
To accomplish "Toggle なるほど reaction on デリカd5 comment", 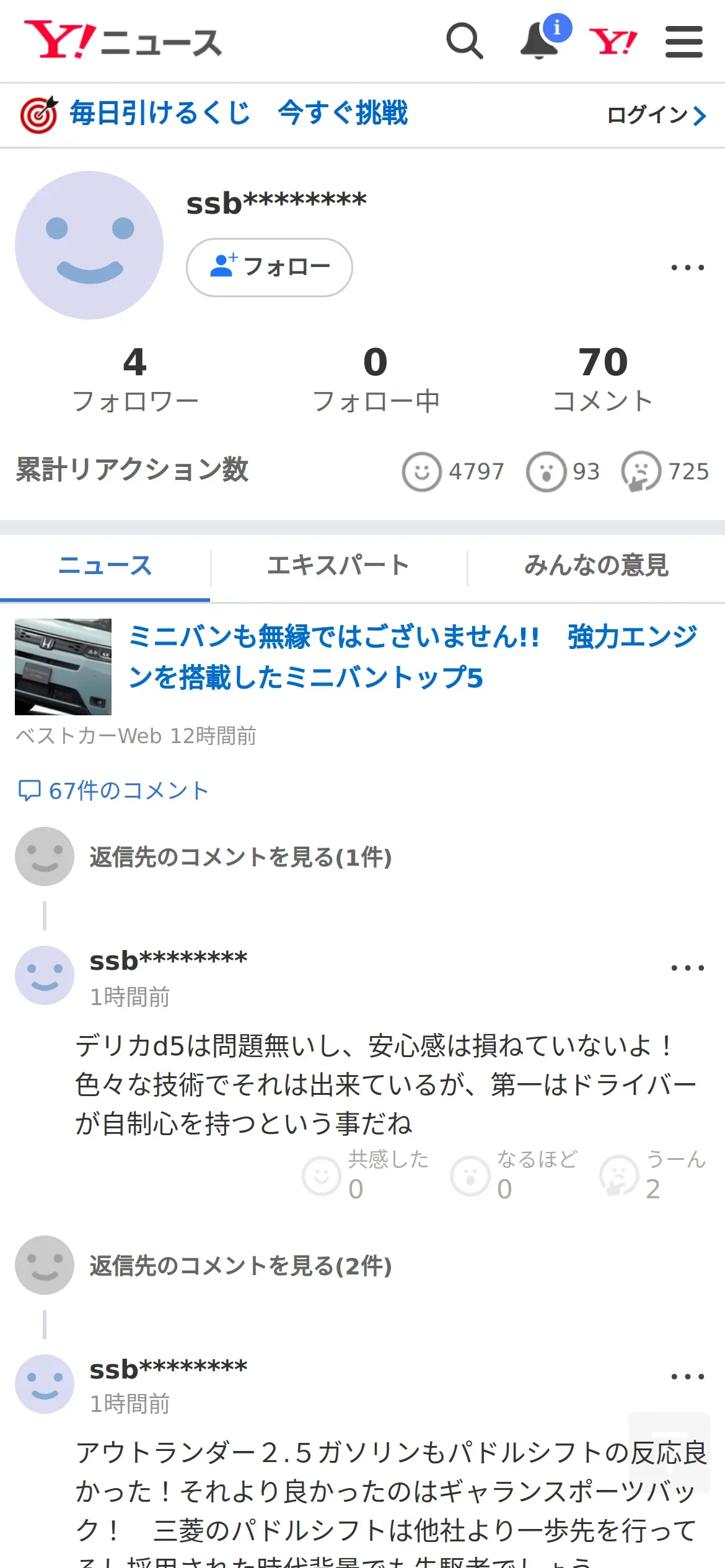I will tap(514, 1175).
